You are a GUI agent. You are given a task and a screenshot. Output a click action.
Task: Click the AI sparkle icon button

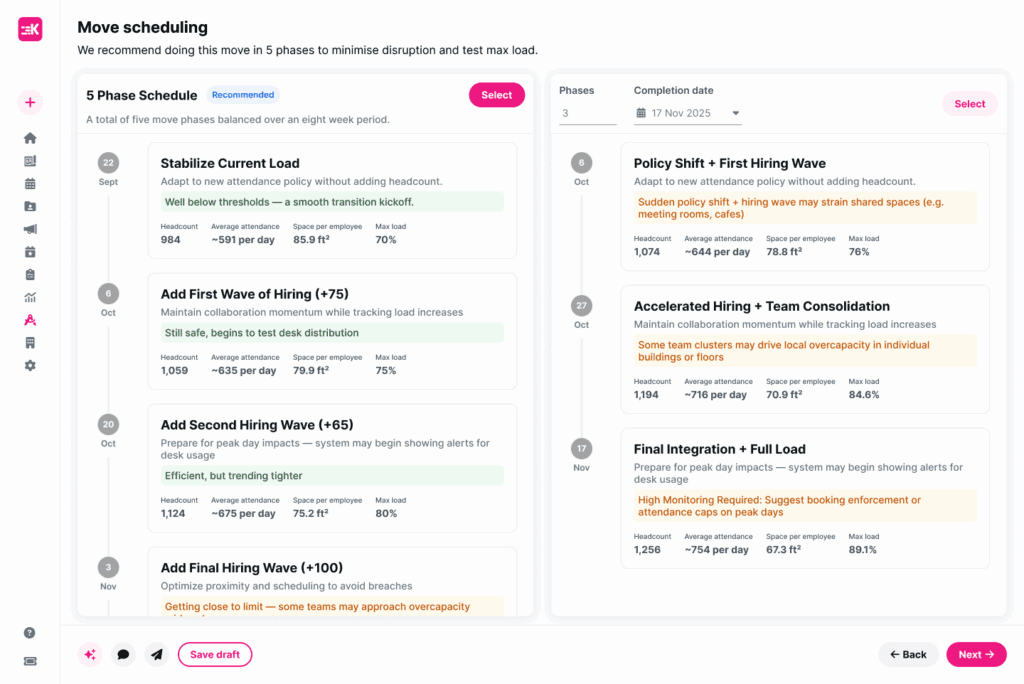[x=90, y=655]
